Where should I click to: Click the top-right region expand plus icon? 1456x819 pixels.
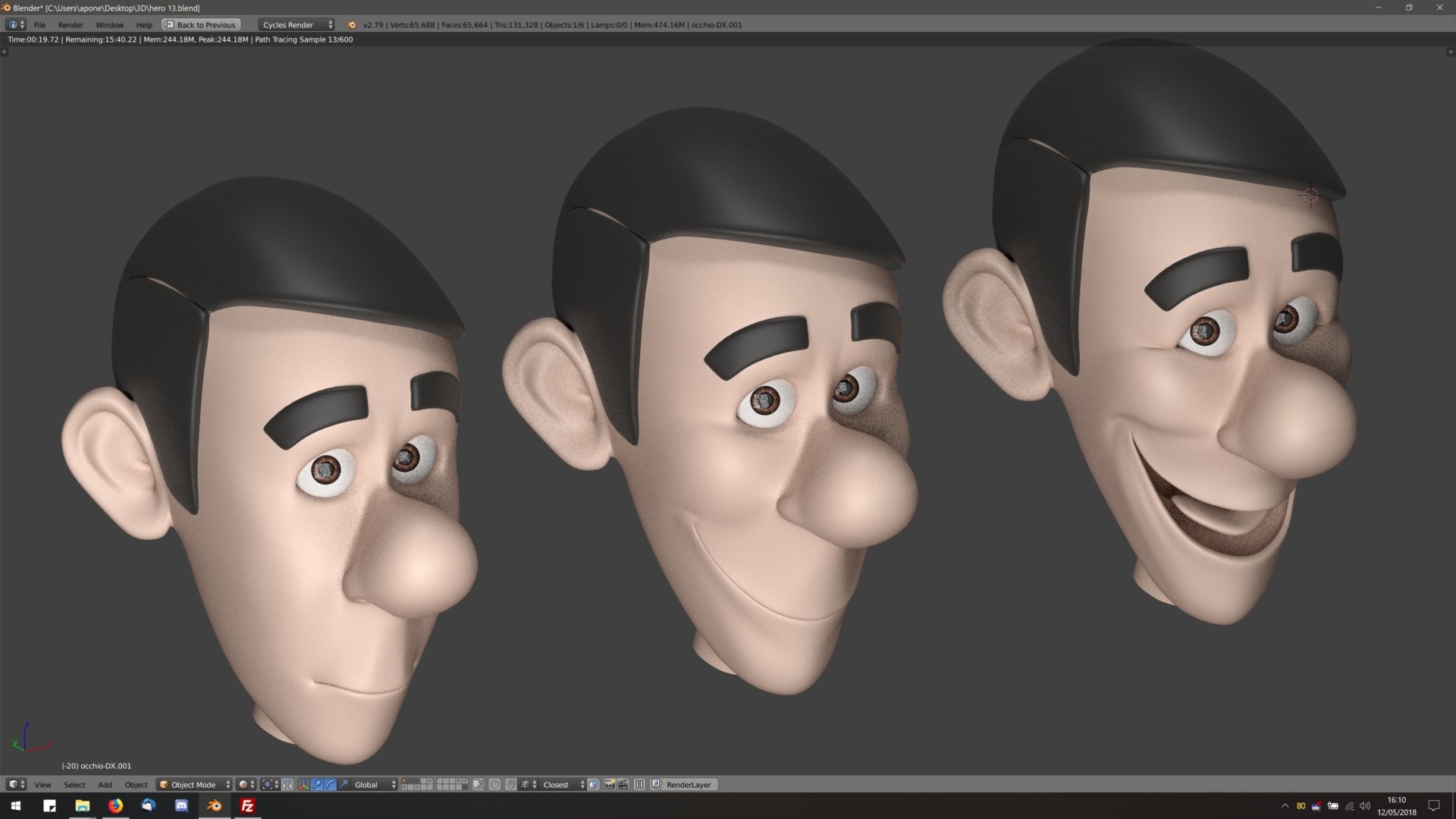pos(1451,52)
